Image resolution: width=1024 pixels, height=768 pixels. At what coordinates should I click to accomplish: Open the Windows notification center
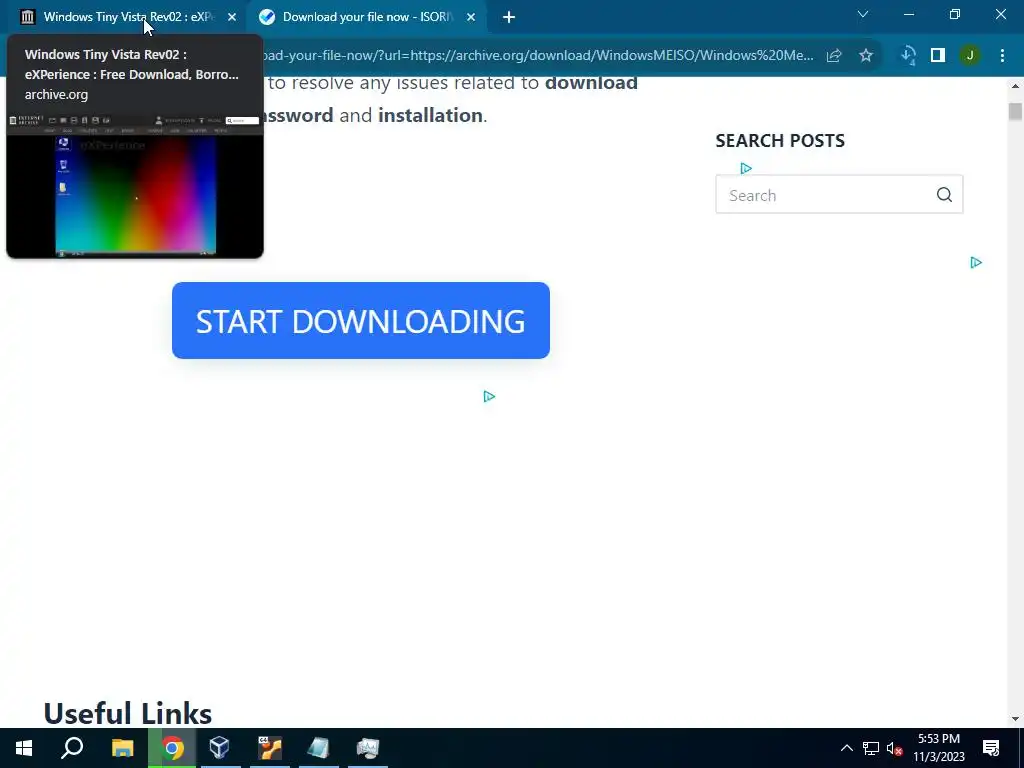coord(991,748)
